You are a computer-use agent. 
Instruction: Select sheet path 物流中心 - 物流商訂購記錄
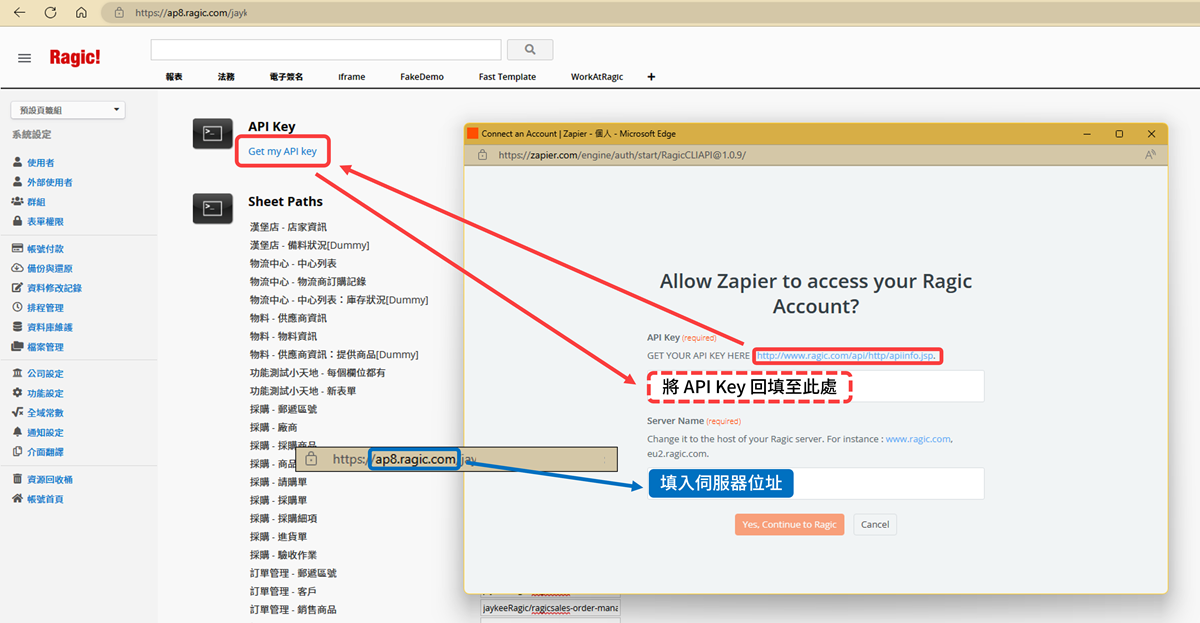coord(307,281)
